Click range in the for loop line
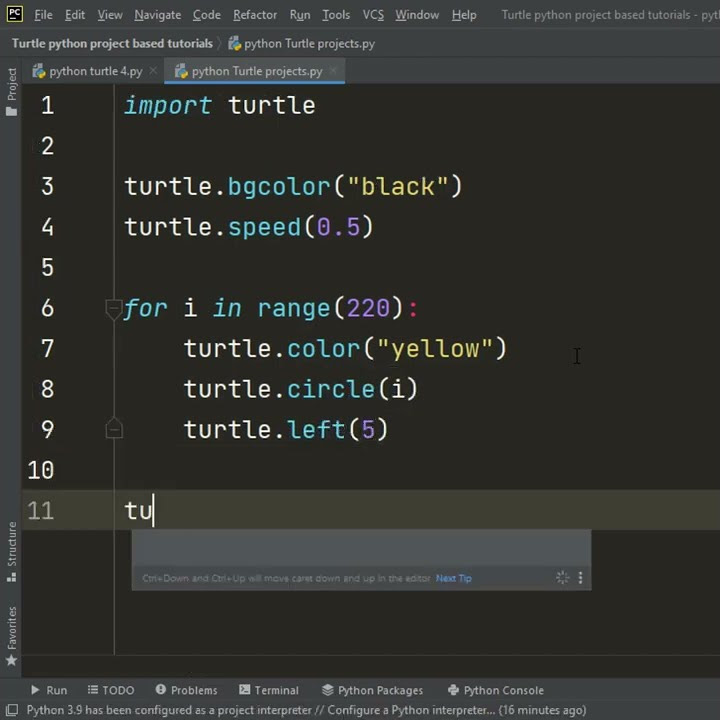This screenshot has width=720, height=720. tap(294, 308)
